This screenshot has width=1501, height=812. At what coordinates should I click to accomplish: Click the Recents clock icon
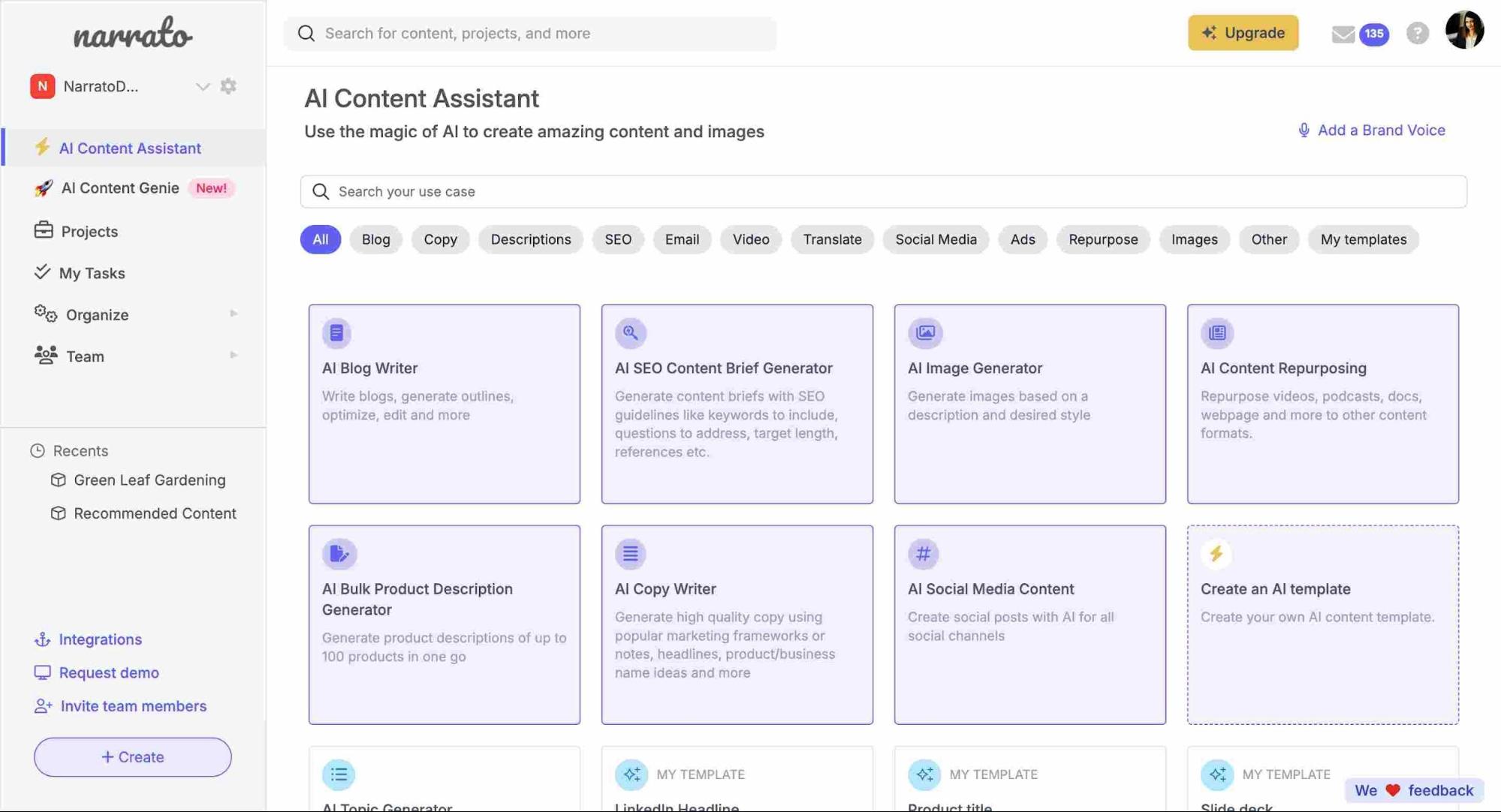pos(38,450)
